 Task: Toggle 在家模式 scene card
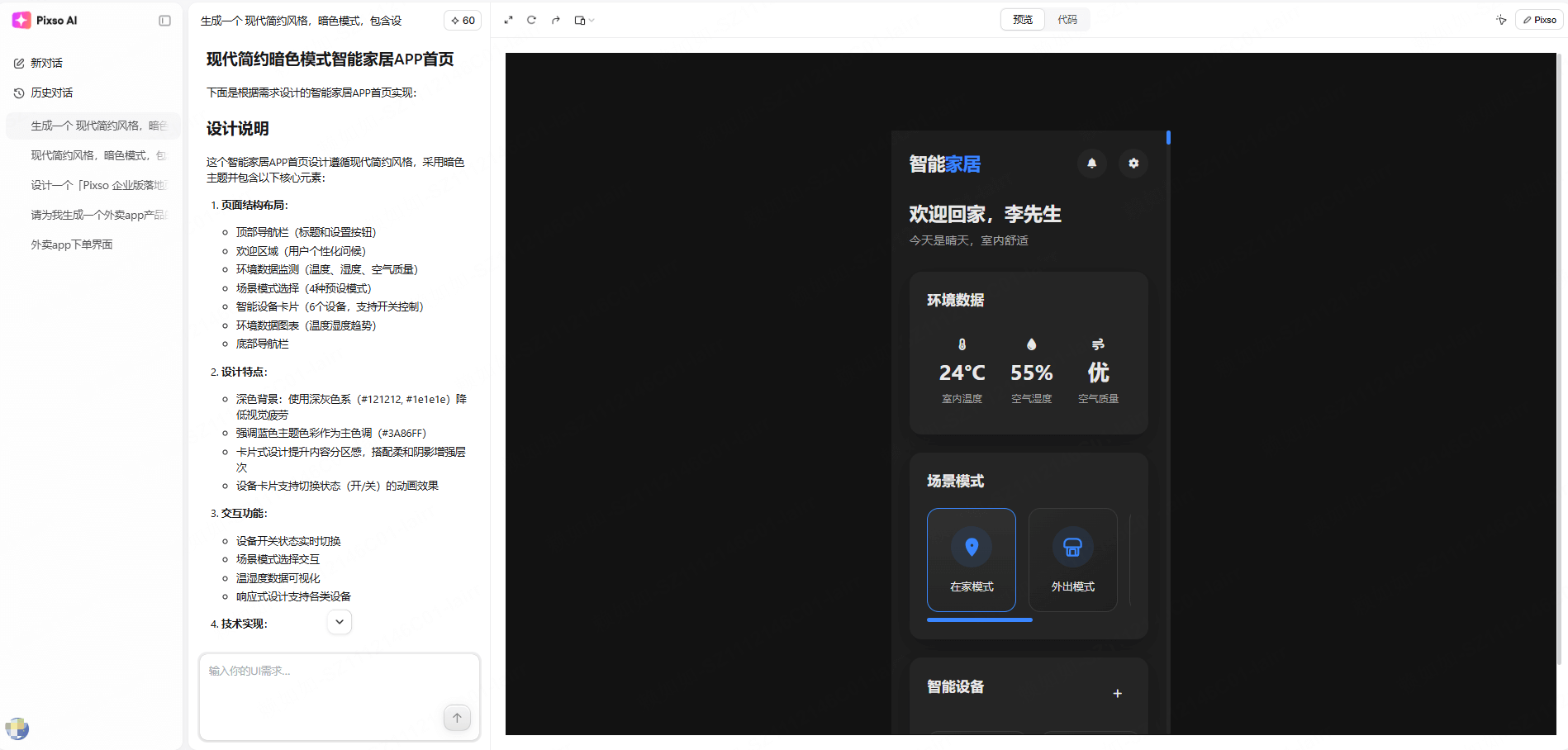coord(971,560)
